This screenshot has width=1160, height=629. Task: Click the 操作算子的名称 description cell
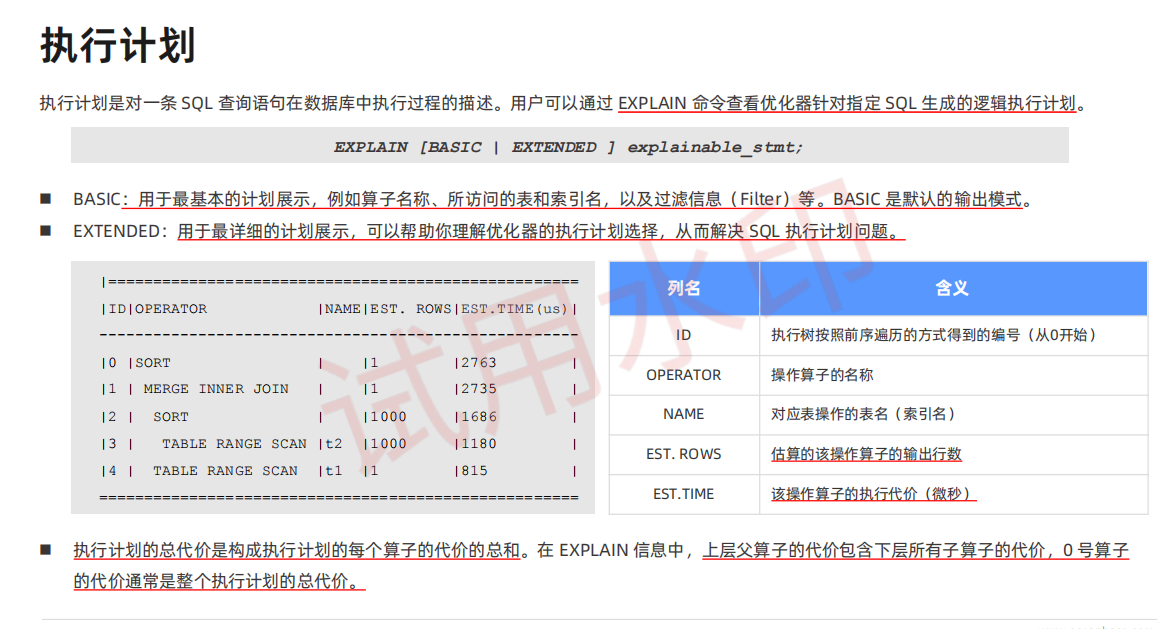(x=822, y=375)
